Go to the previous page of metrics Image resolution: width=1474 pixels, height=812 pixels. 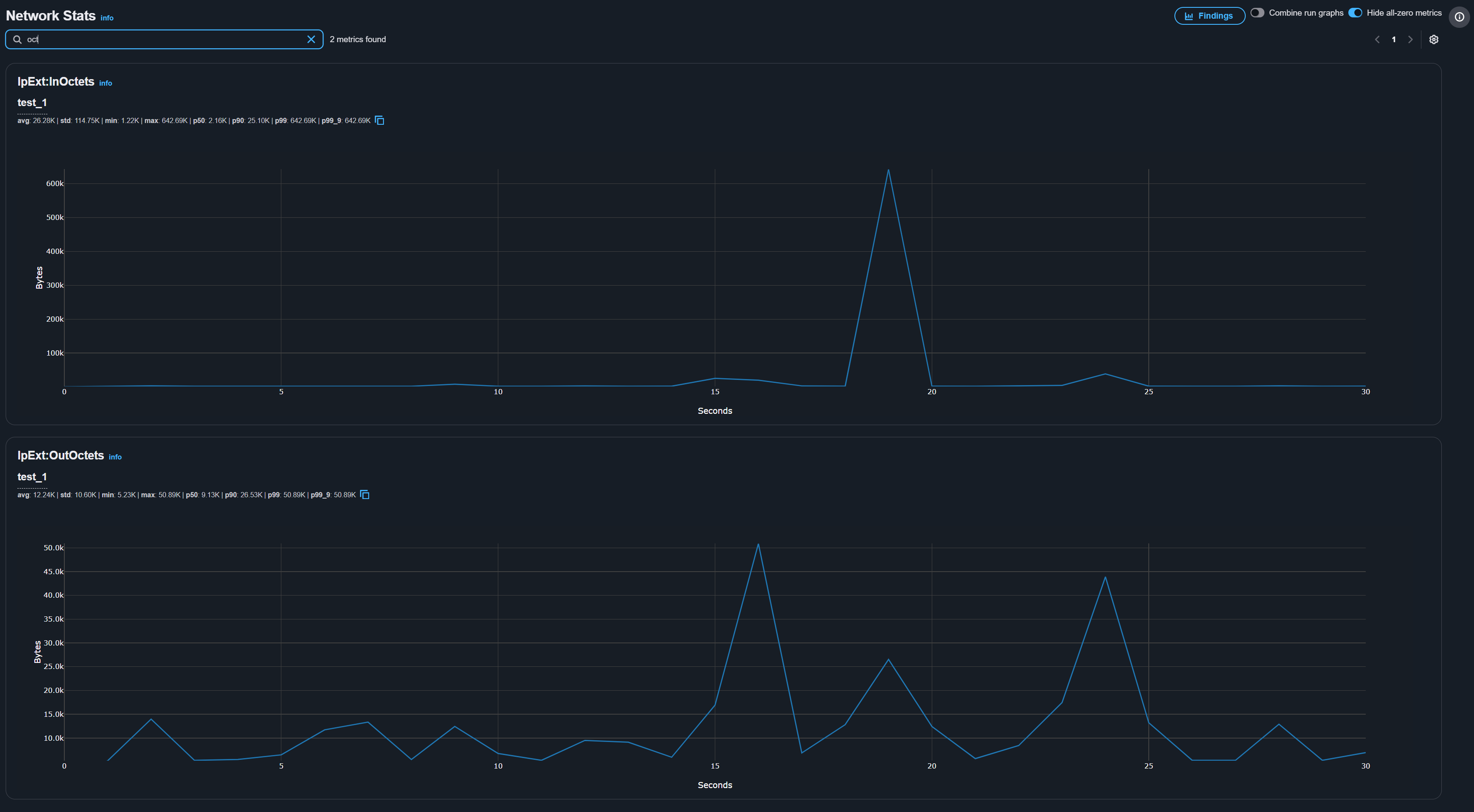pos(1377,39)
